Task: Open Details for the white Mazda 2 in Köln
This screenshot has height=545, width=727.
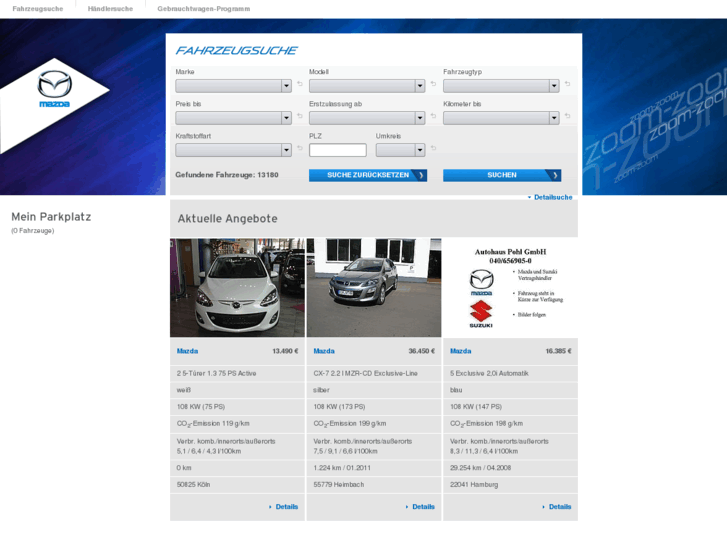Action: click(x=284, y=507)
